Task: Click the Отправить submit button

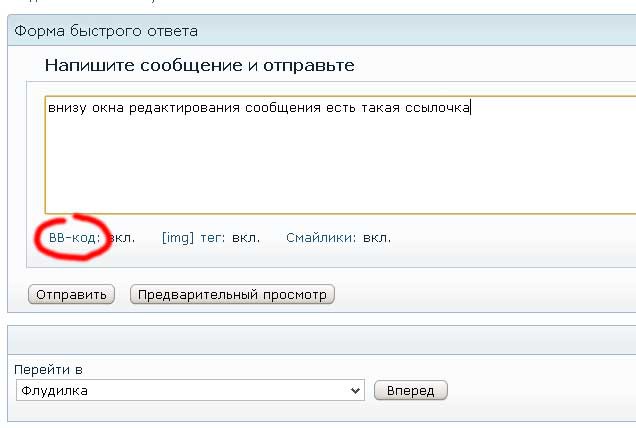Action: click(71, 295)
